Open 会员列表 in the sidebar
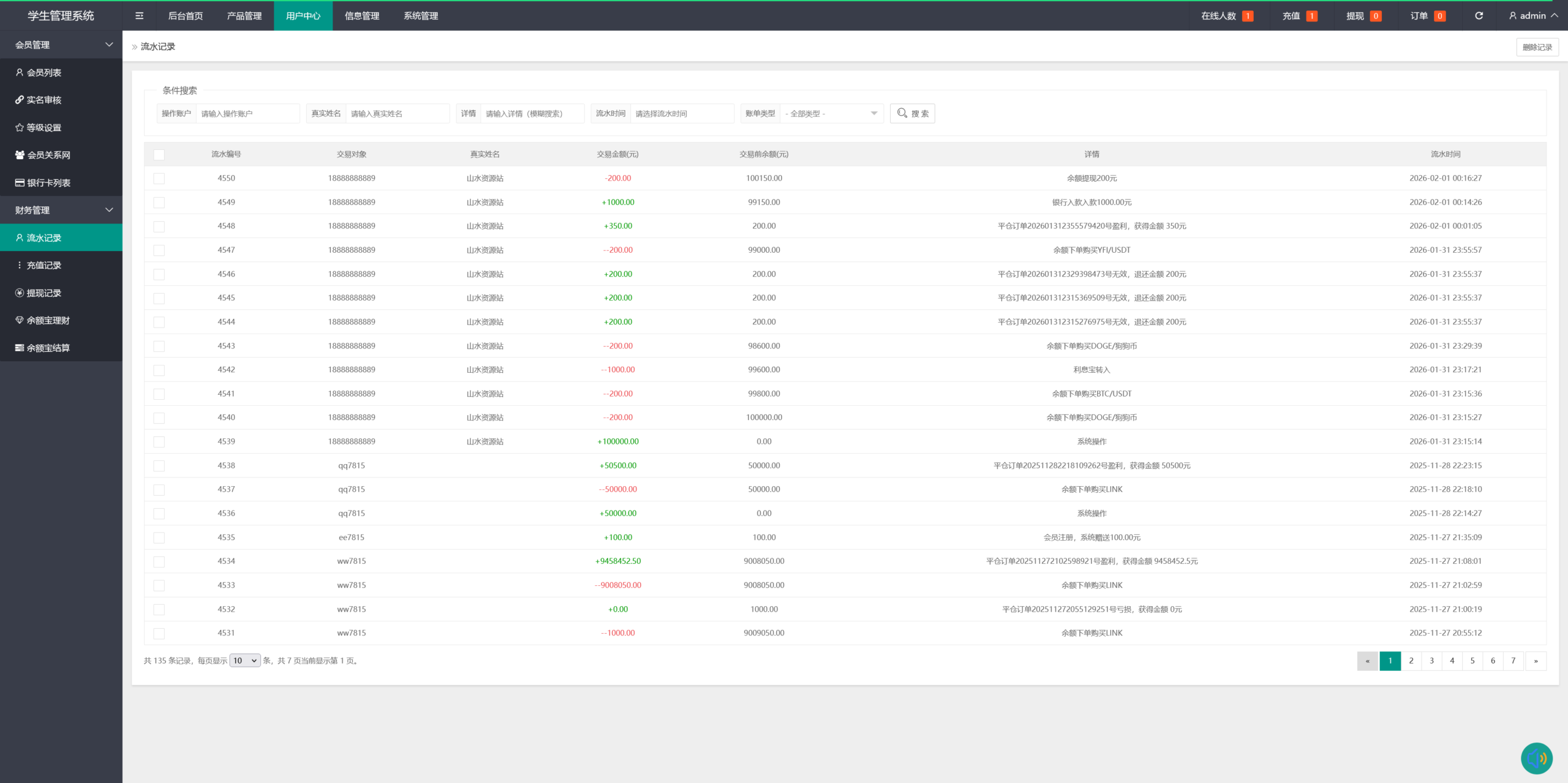Viewport: 1568px width, 783px height. coord(43,72)
